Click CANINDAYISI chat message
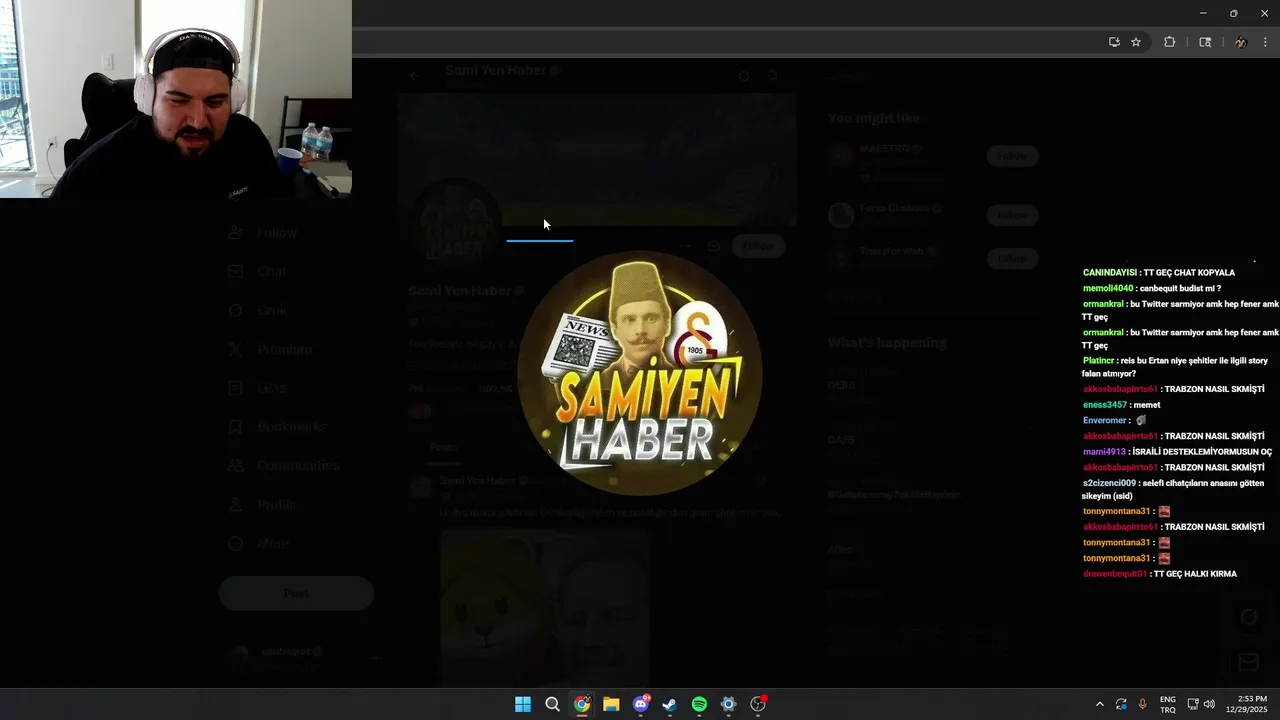 (1159, 273)
